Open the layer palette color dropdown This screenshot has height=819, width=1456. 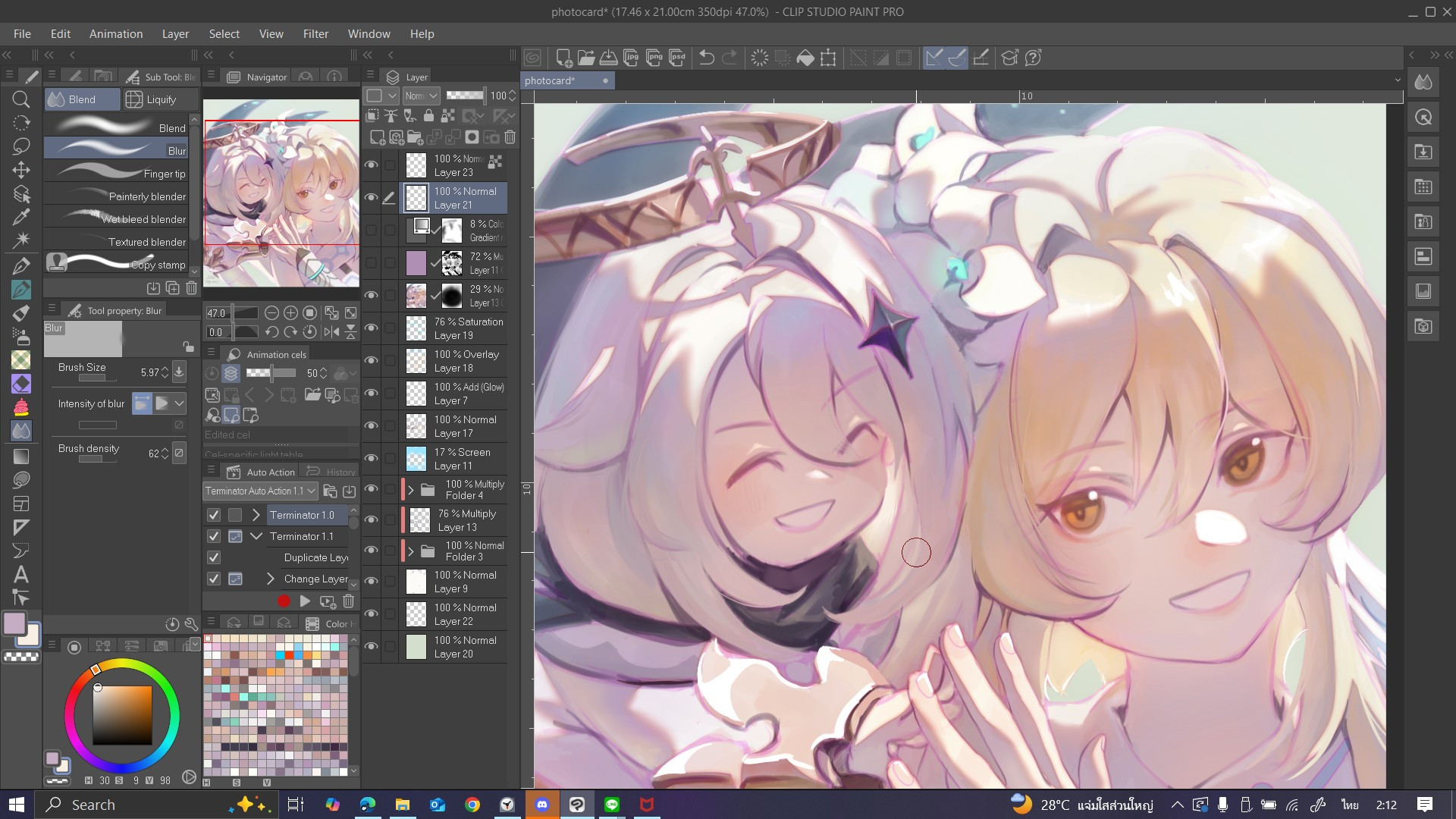click(381, 96)
